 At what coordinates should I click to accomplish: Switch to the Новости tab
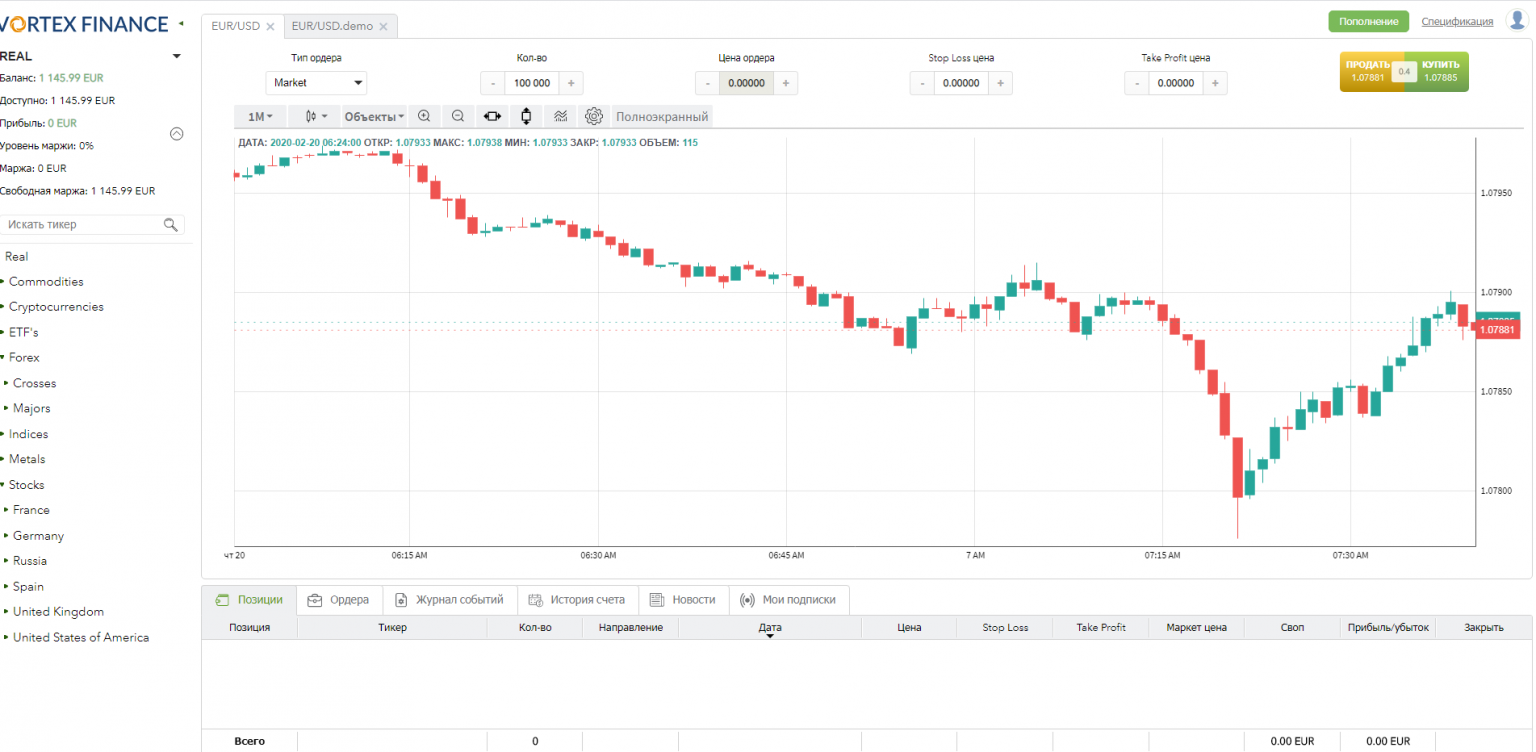click(x=683, y=600)
